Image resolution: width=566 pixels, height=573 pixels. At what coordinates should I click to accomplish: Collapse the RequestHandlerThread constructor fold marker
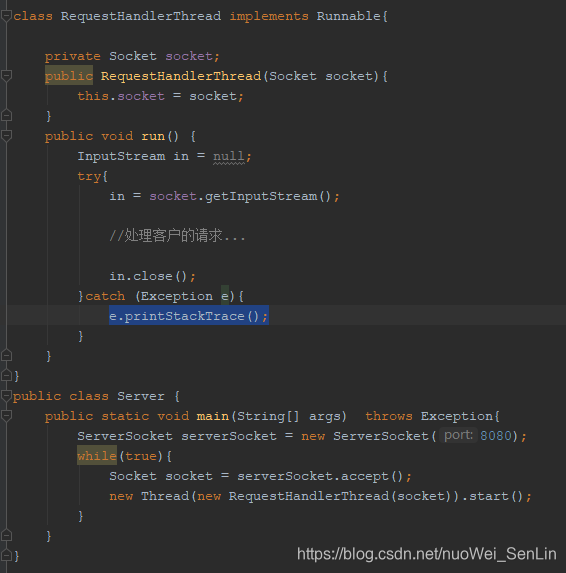click(x=6, y=76)
